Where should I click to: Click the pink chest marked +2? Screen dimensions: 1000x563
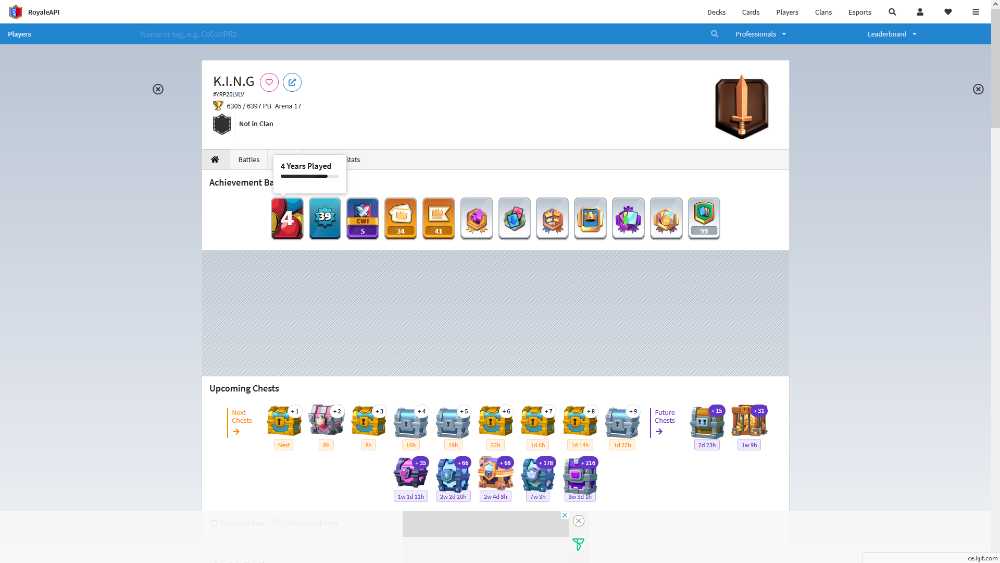(x=326, y=421)
